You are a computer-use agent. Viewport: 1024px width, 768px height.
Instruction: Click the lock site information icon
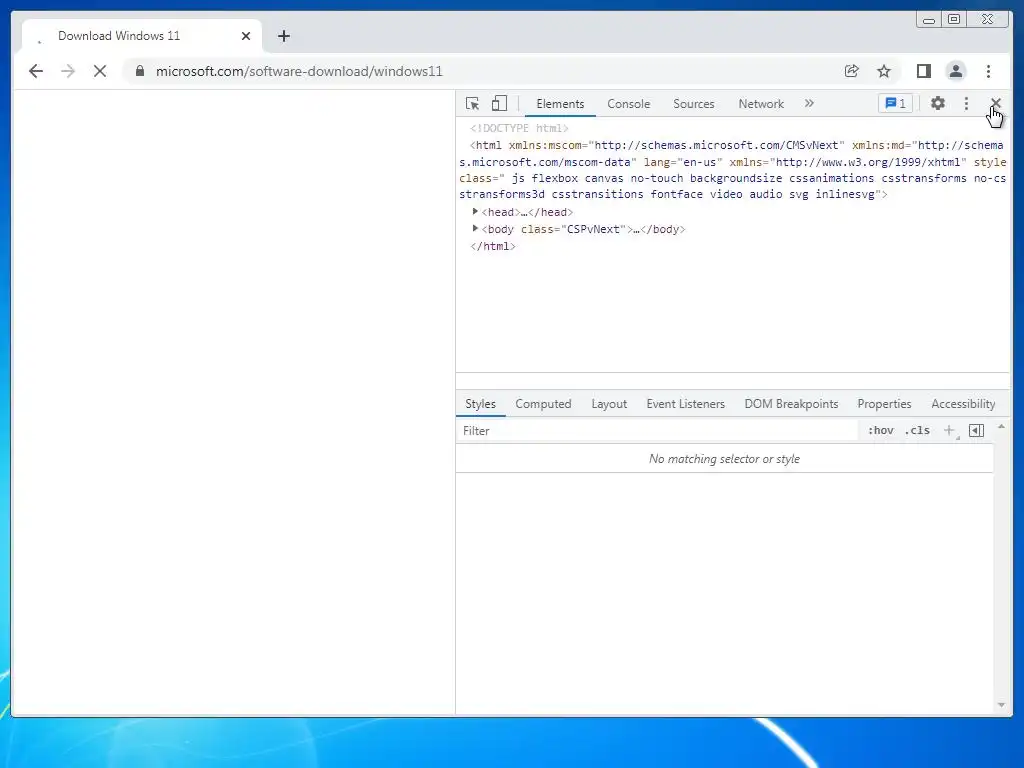coord(140,71)
